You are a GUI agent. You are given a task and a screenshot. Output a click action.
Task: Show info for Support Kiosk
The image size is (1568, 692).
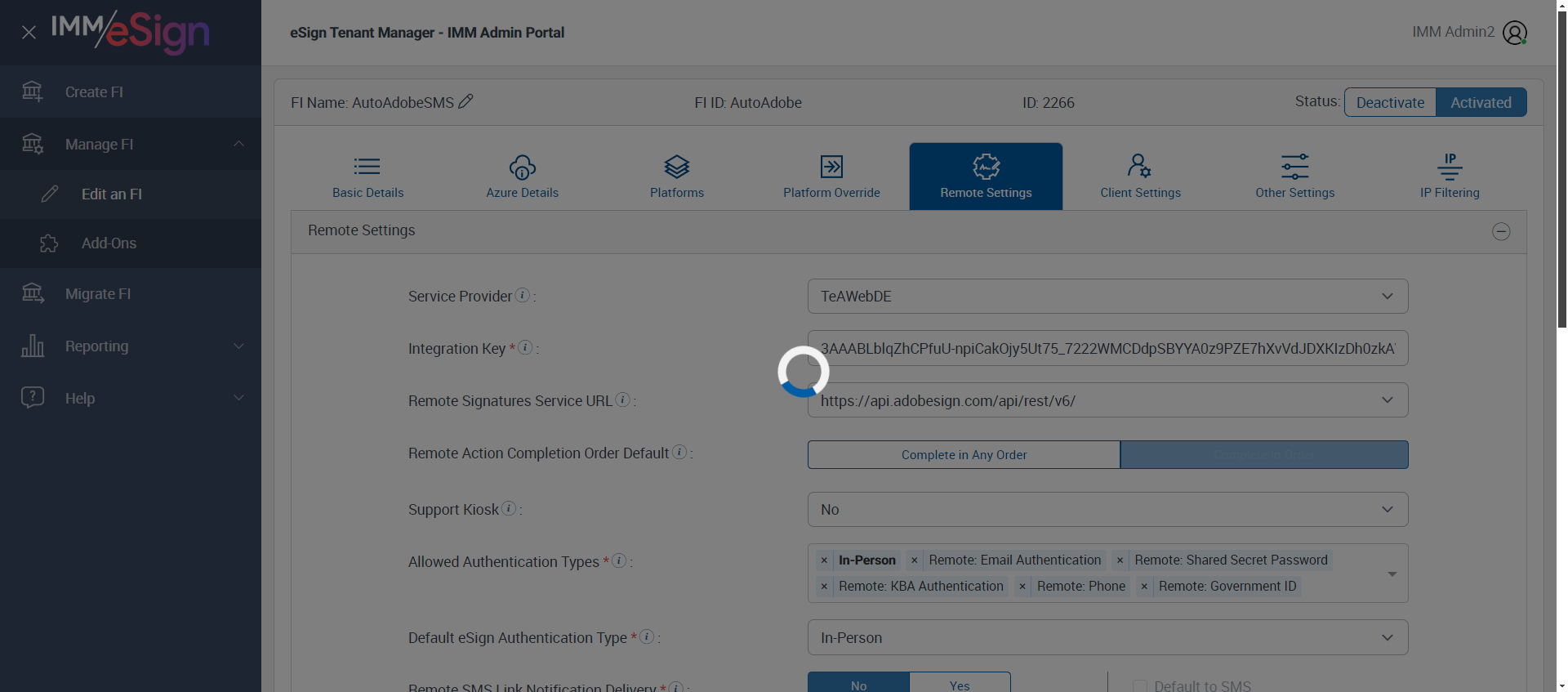click(x=509, y=508)
